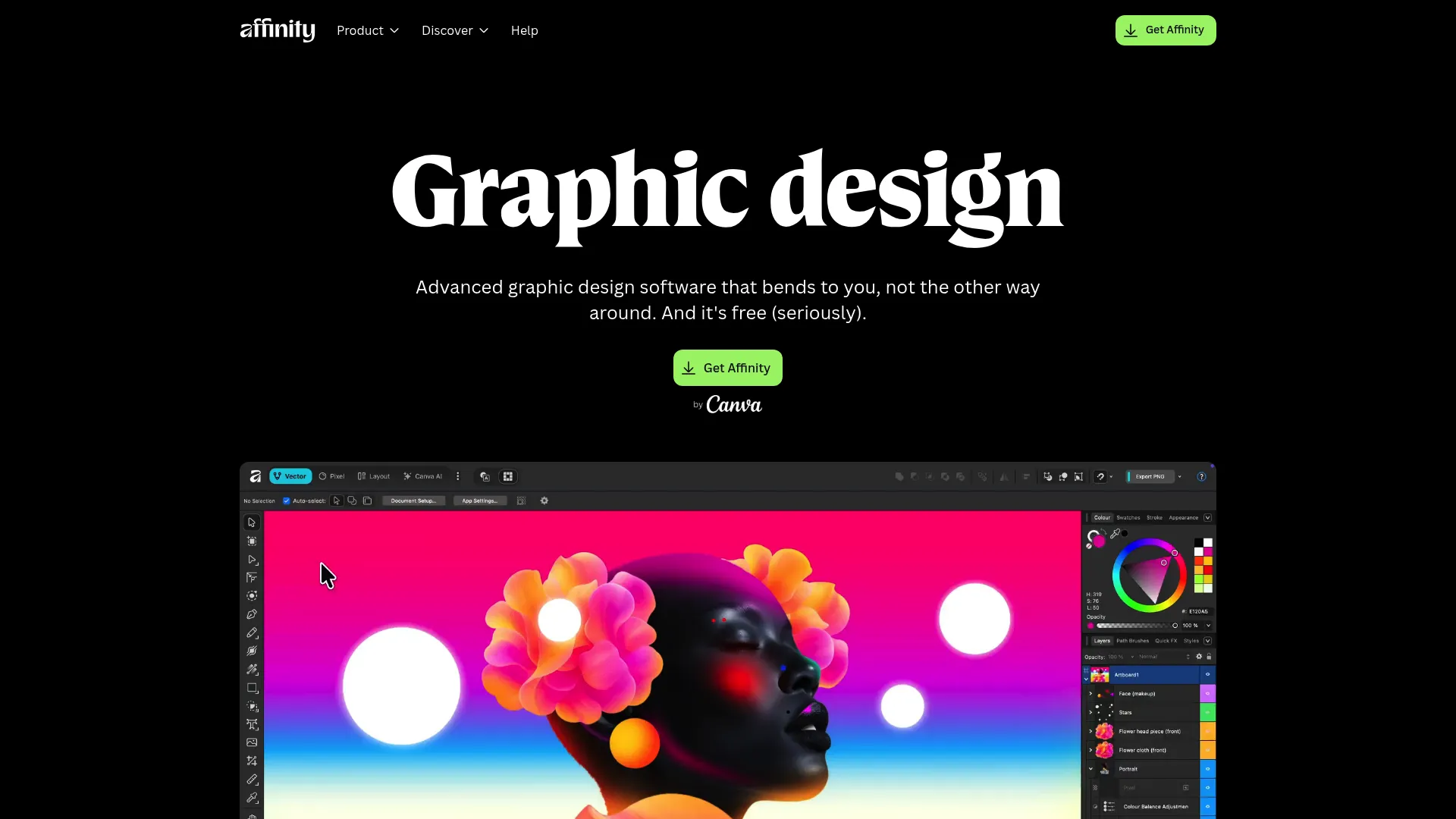
Task: Click the hero Get Affinity button
Action: pyautogui.click(x=728, y=368)
